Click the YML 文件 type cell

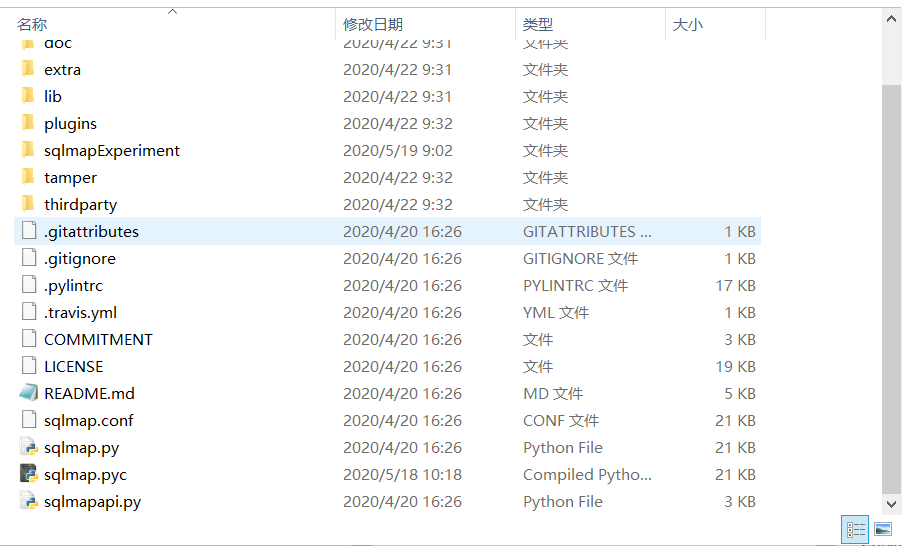(556, 312)
